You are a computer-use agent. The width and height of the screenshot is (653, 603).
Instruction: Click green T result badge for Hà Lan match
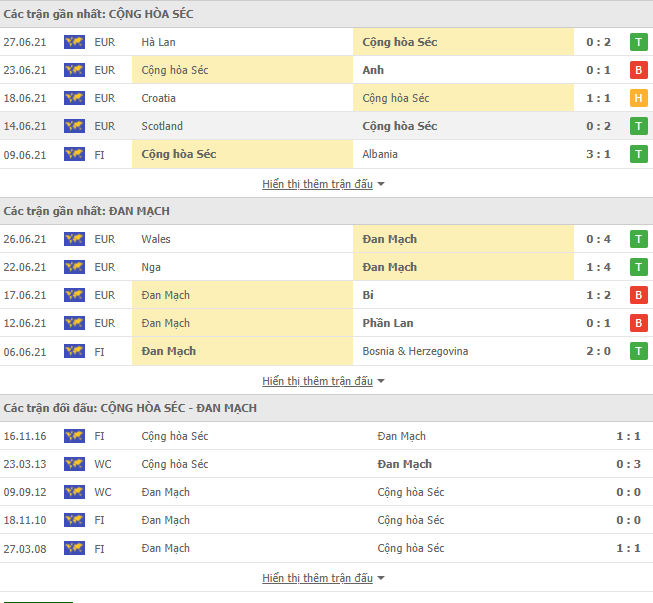click(637, 42)
